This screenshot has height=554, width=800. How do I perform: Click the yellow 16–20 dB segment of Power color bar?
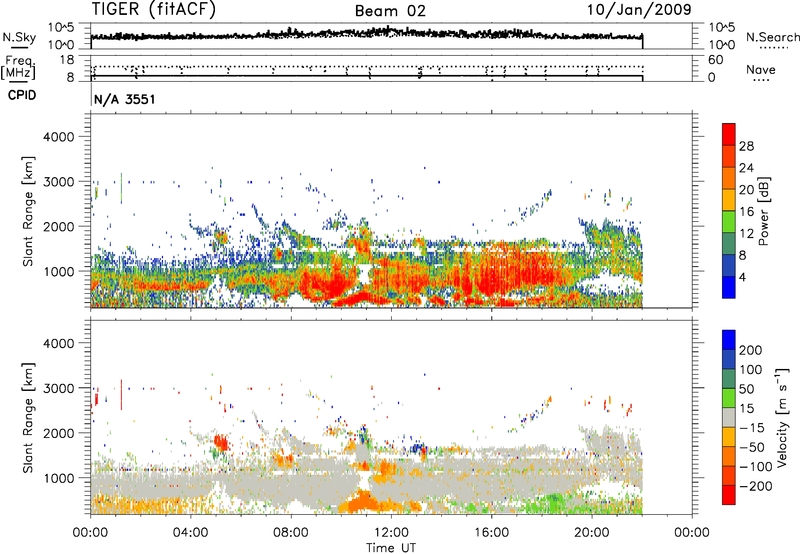pyautogui.click(x=729, y=199)
